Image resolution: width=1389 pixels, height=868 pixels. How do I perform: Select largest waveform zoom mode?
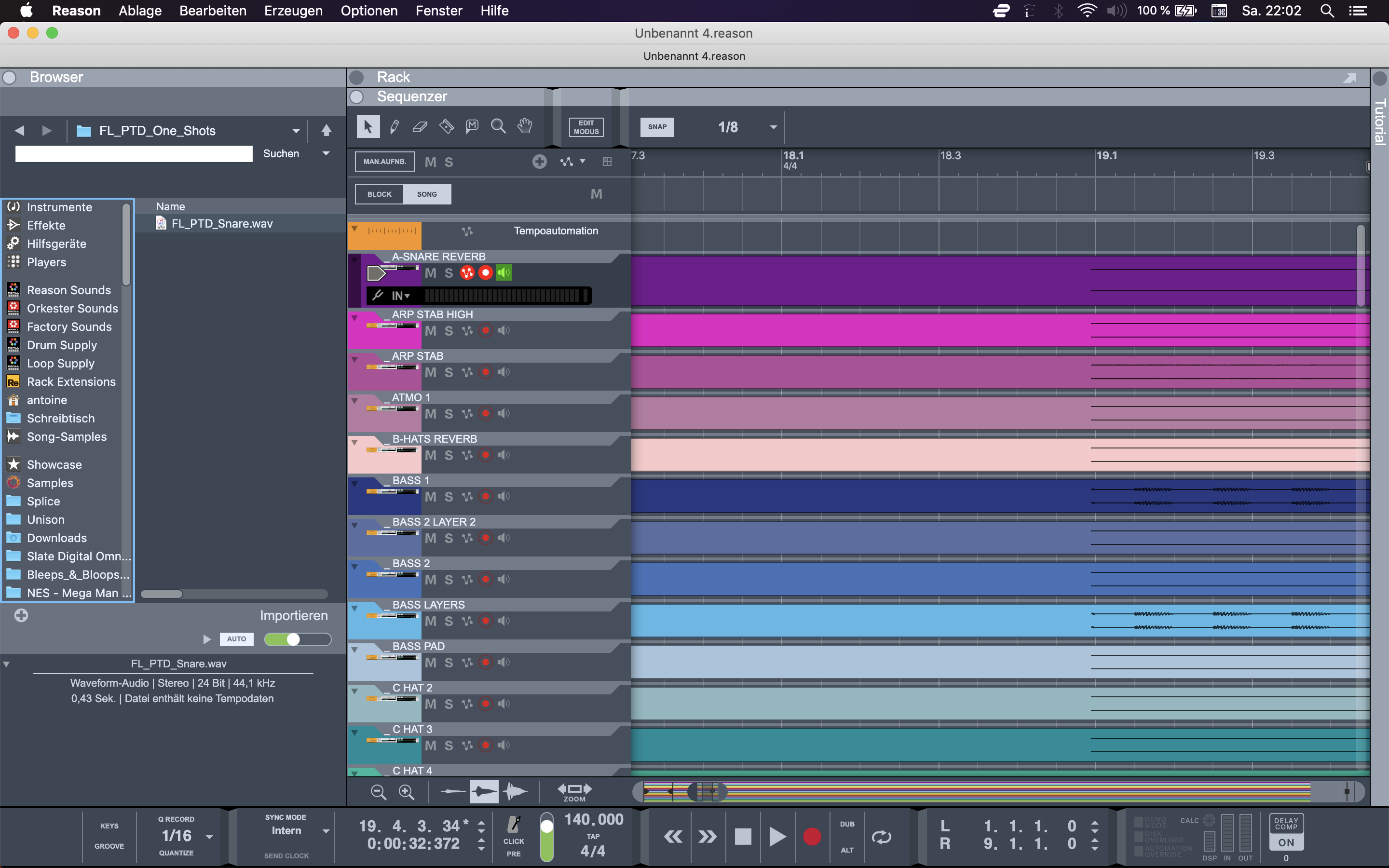(x=515, y=792)
